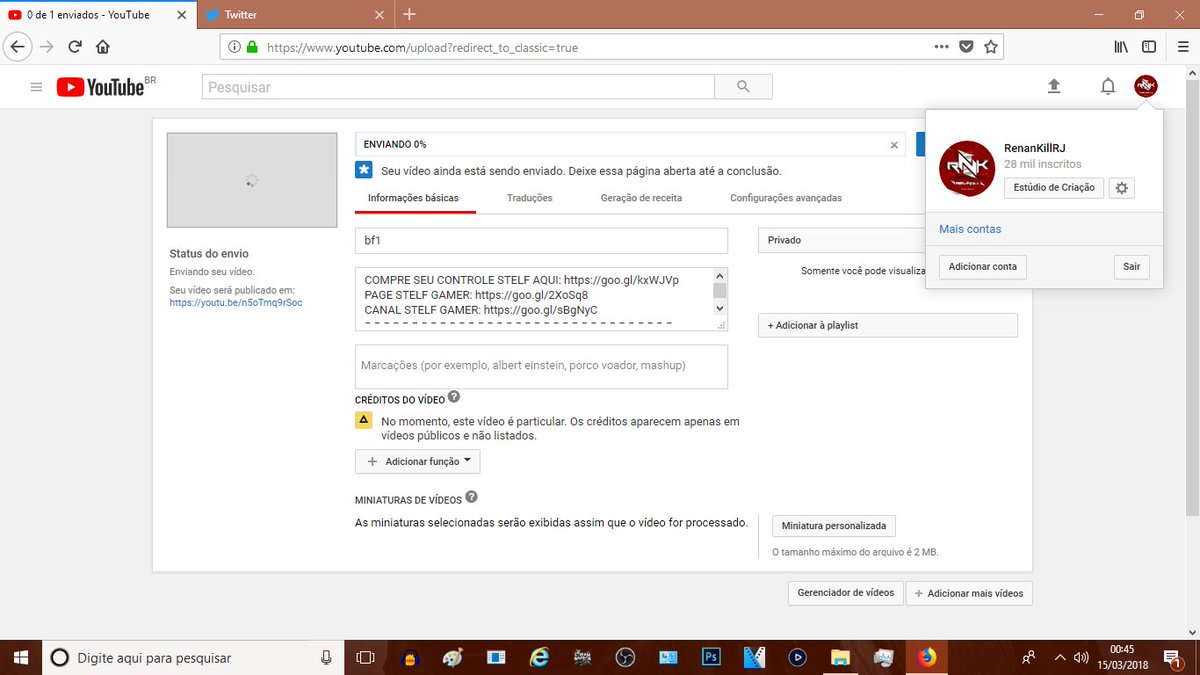
Task: Click the browser forward arrow
Action: click(47, 47)
